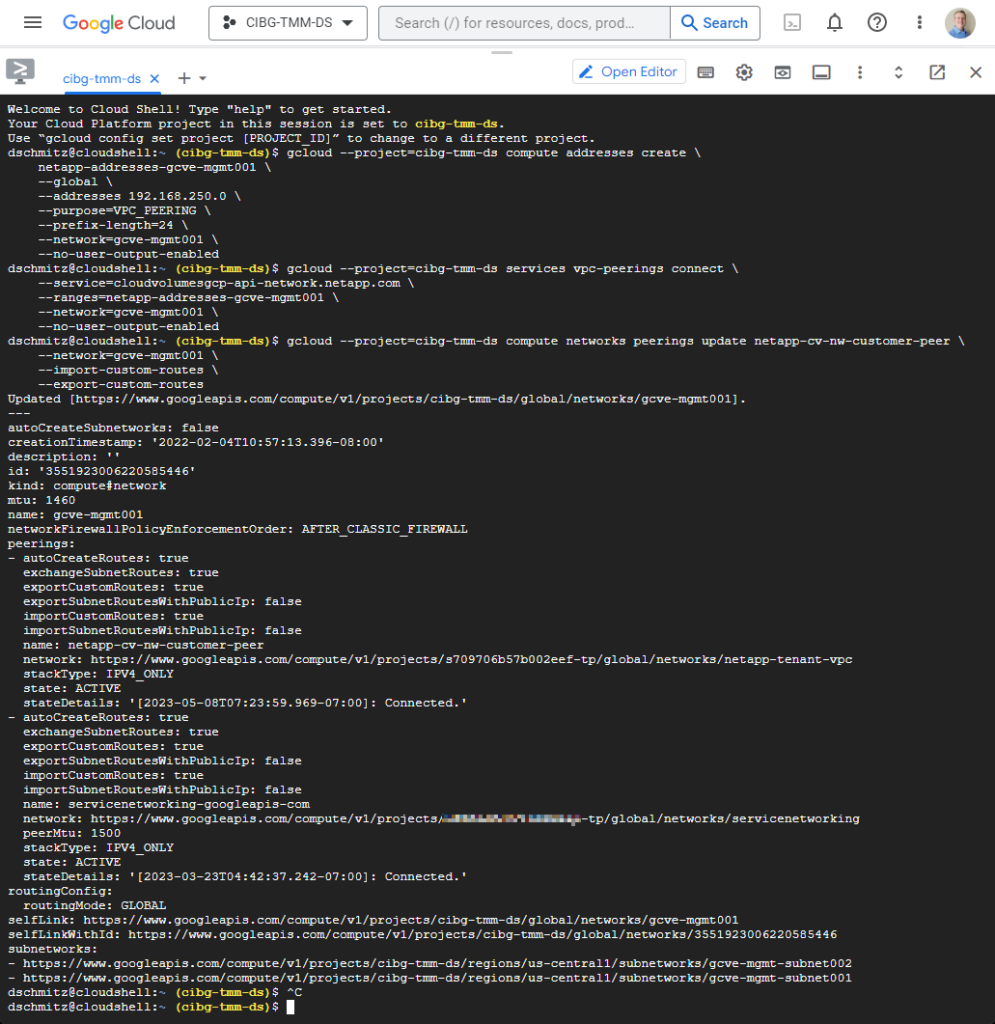
Task: Open the help question mark menu
Action: 877,23
